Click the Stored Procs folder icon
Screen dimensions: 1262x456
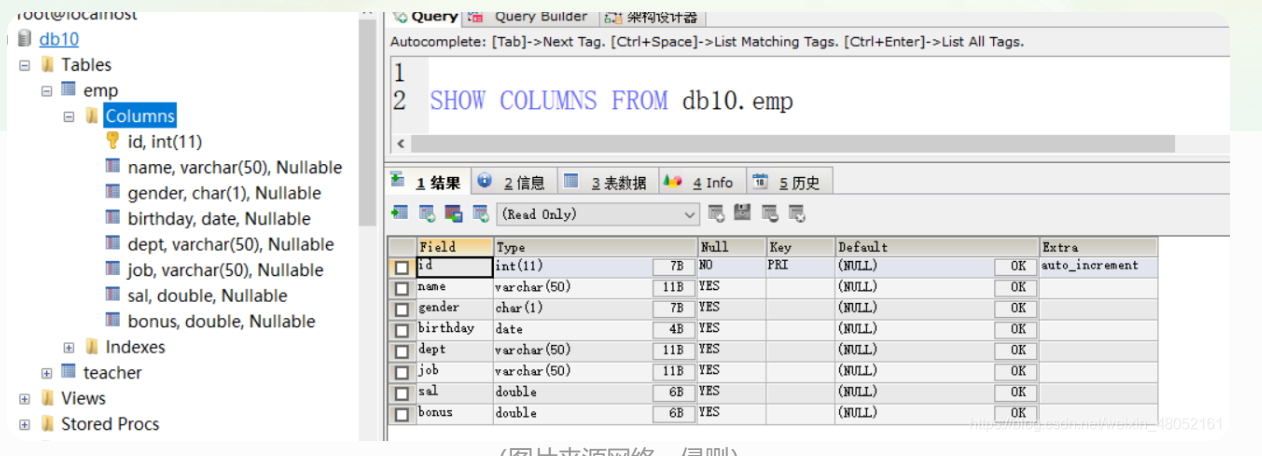(x=47, y=424)
